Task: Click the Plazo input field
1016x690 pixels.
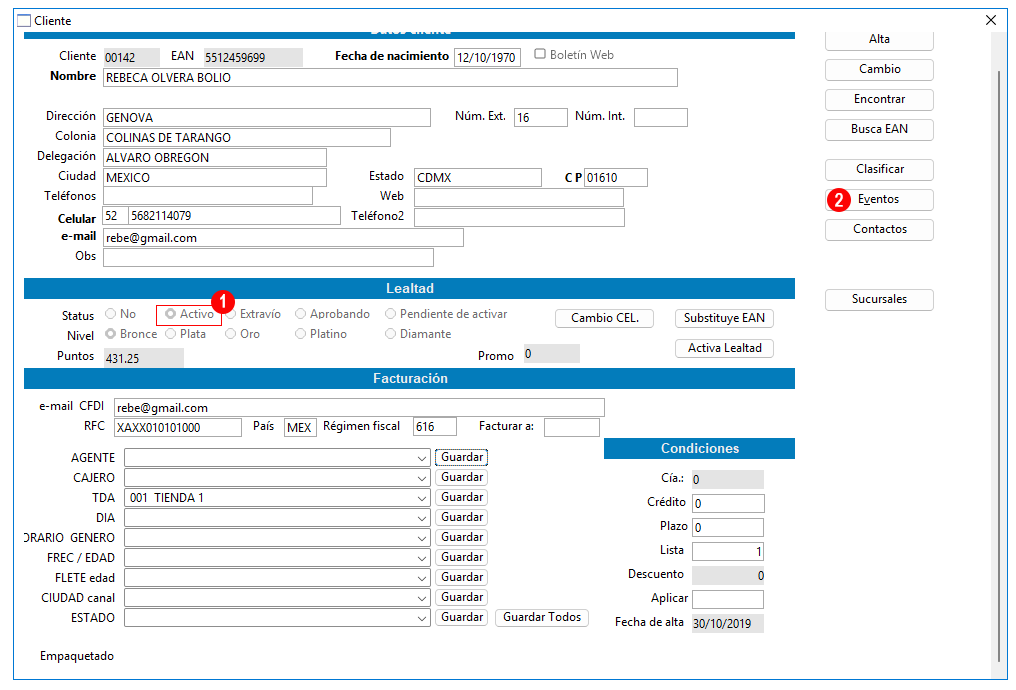Action: point(728,527)
